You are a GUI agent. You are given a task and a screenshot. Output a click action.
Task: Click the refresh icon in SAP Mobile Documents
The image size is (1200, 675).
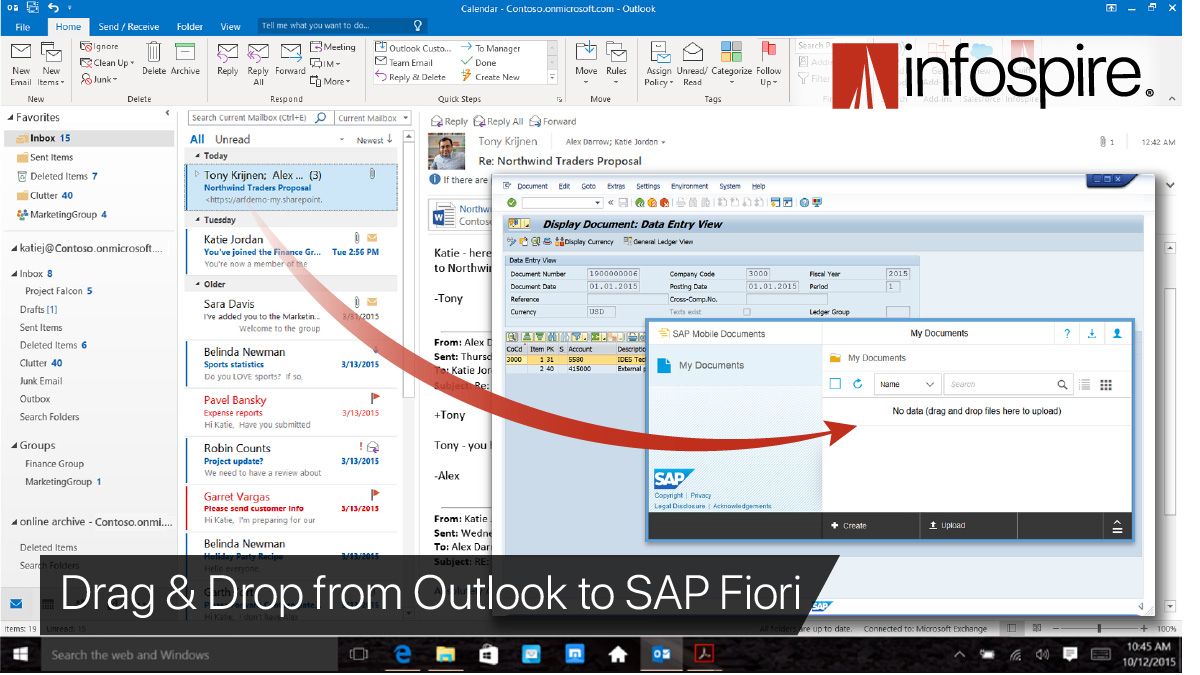coord(857,384)
